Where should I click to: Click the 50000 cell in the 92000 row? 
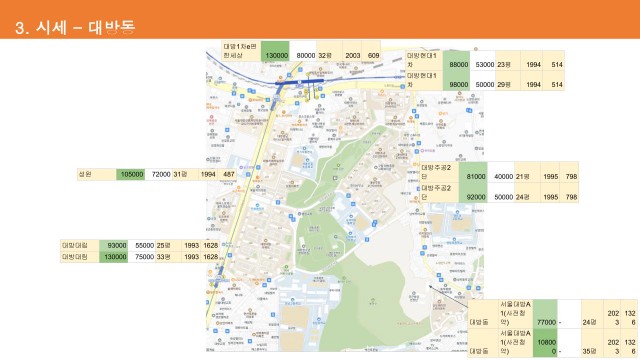tap(501, 193)
